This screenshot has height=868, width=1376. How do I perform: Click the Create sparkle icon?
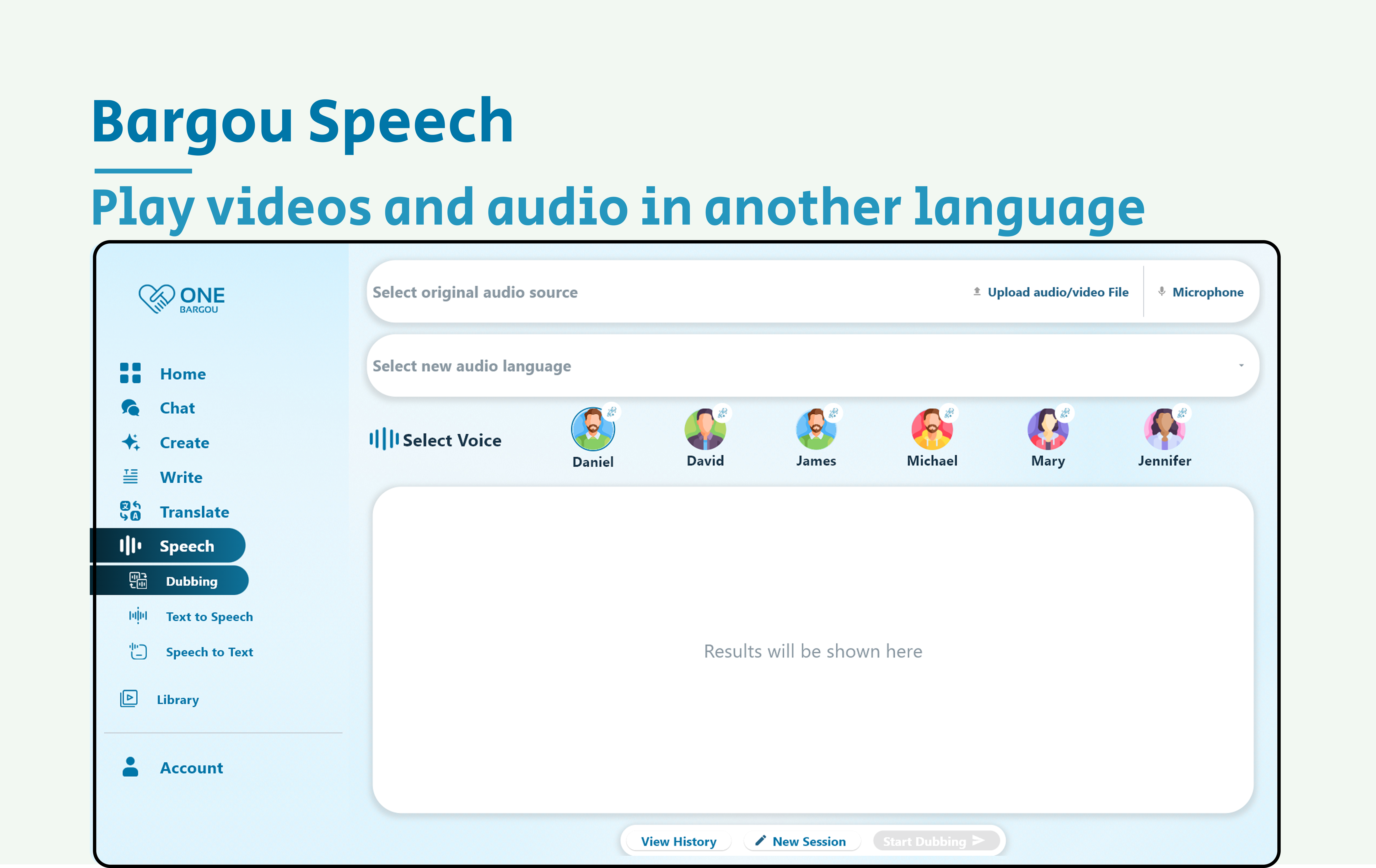[x=130, y=442]
